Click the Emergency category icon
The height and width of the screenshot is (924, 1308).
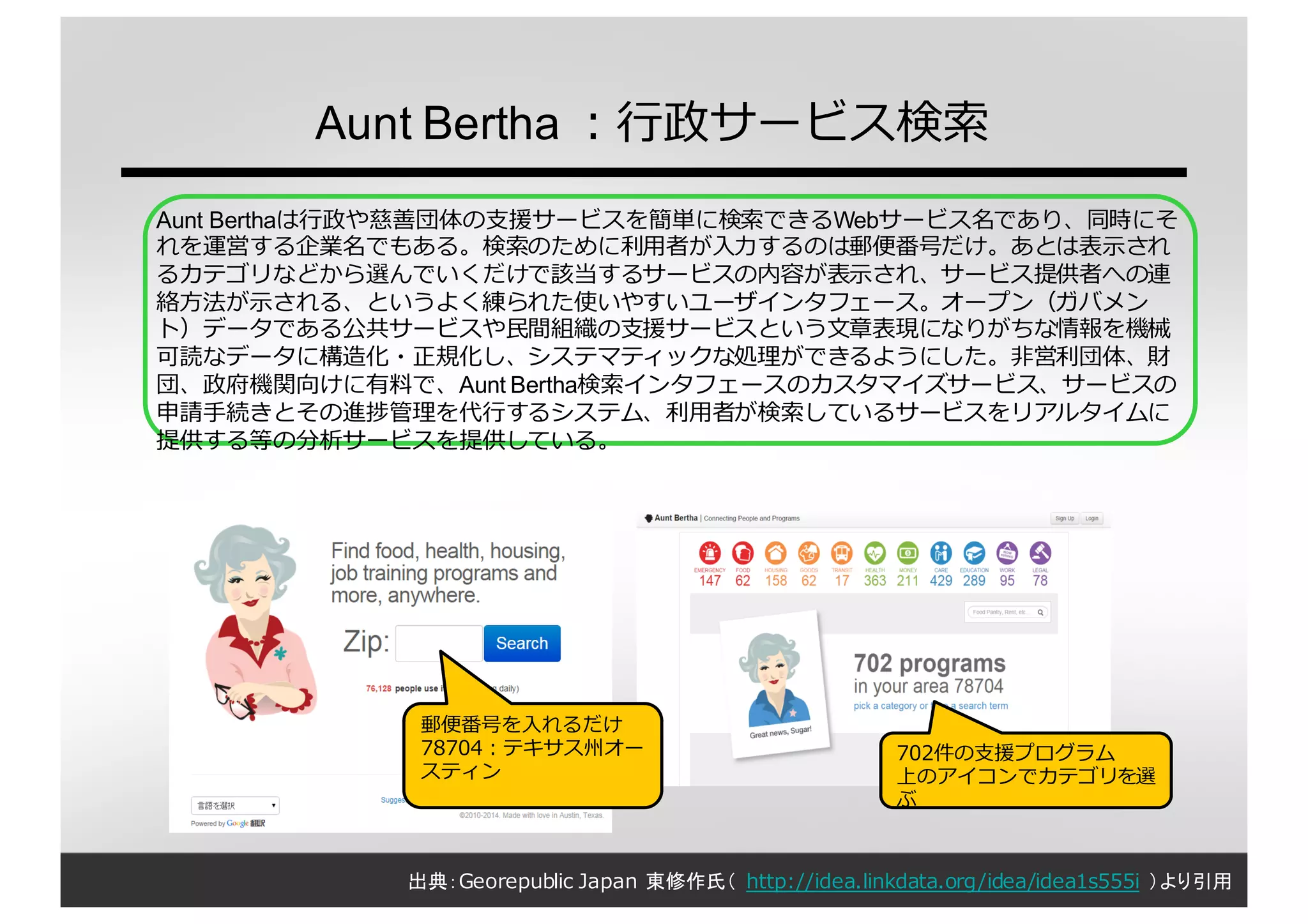(710, 553)
